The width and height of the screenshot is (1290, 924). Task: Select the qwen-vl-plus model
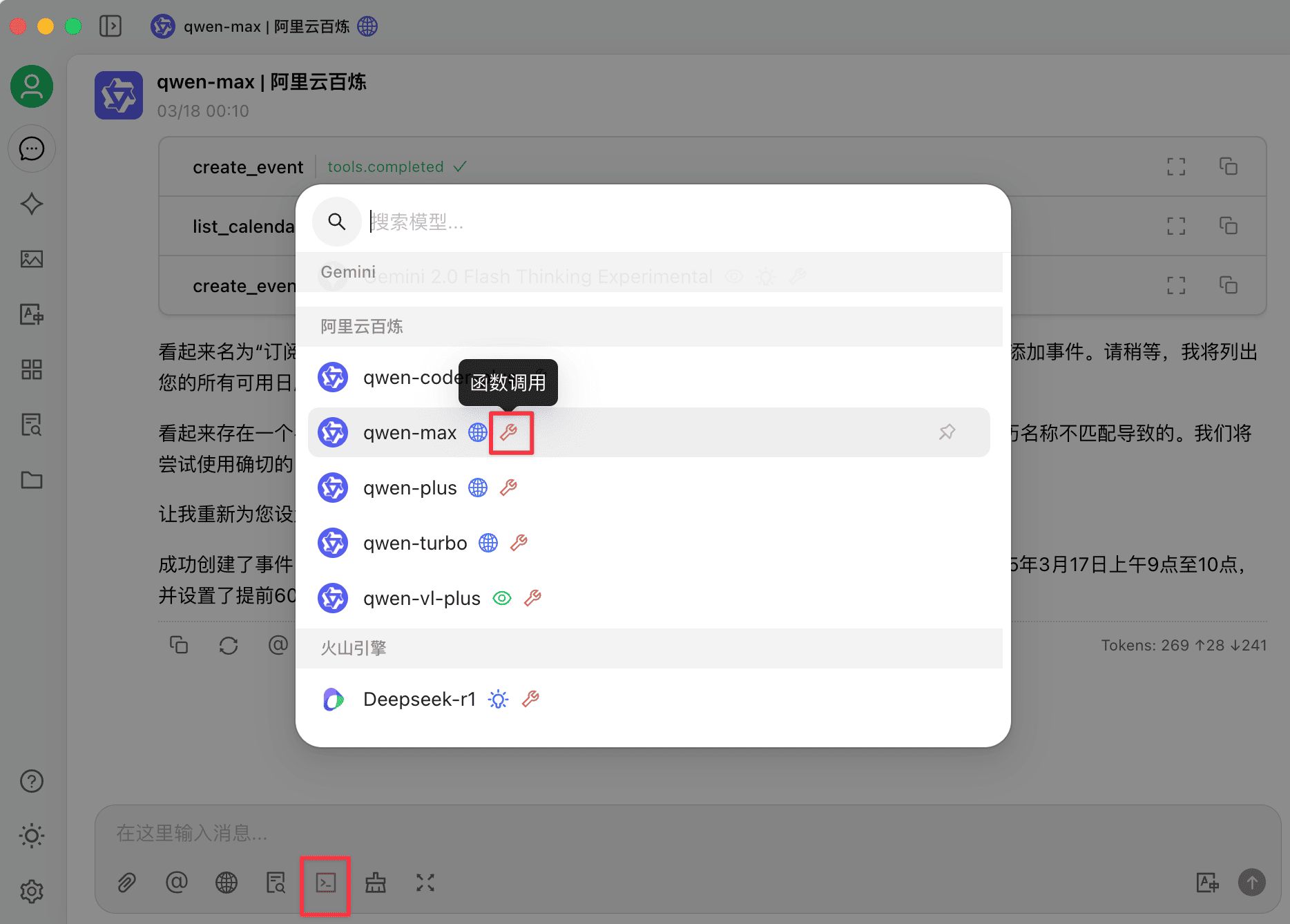coord(649,598)
